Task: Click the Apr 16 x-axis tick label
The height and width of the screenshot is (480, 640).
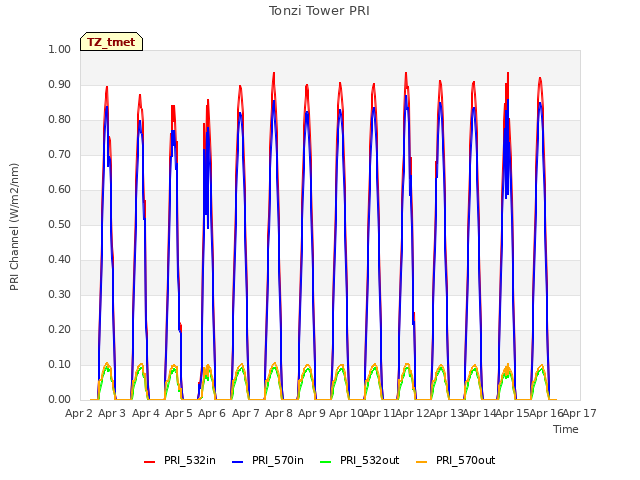Action: (546, 413)
